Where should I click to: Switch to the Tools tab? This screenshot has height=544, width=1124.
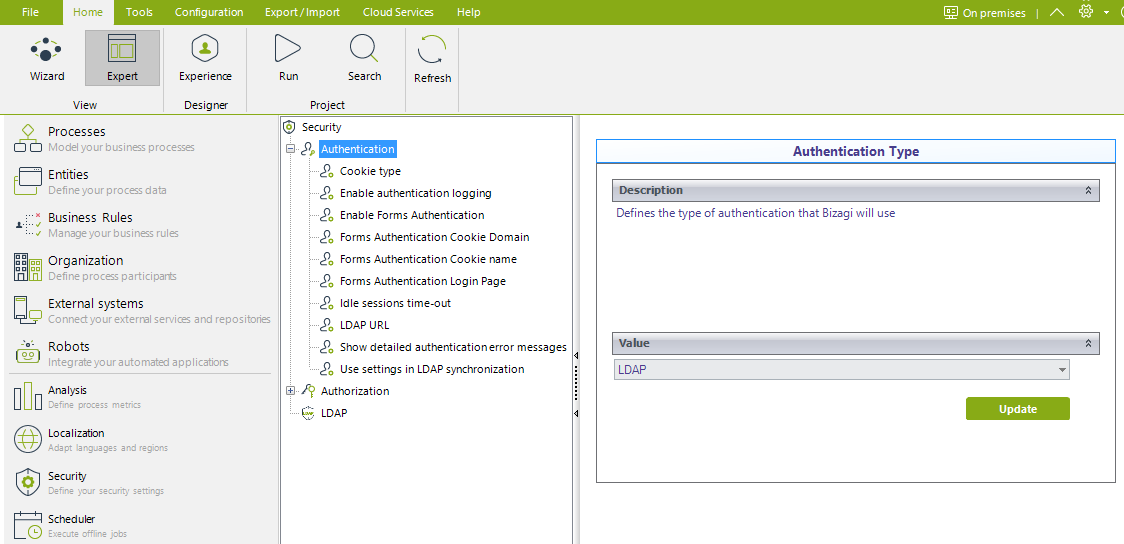(x=139, y=12)
